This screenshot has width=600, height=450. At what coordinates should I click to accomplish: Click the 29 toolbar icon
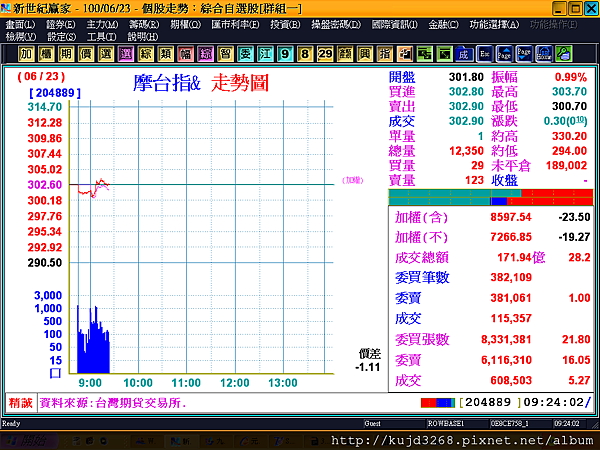[x=325, y=54]
